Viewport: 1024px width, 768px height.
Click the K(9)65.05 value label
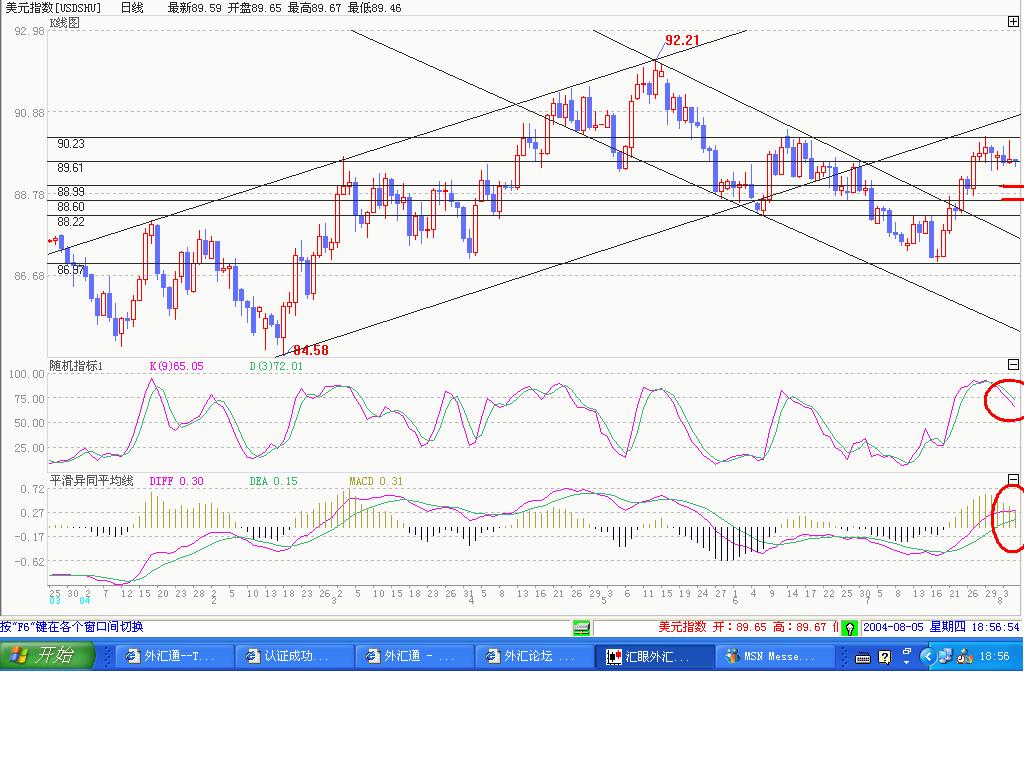[176, 366]
